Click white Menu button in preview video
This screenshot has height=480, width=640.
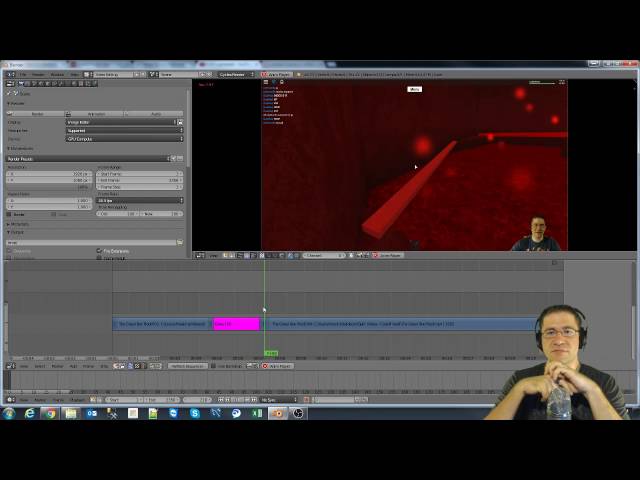414,89
